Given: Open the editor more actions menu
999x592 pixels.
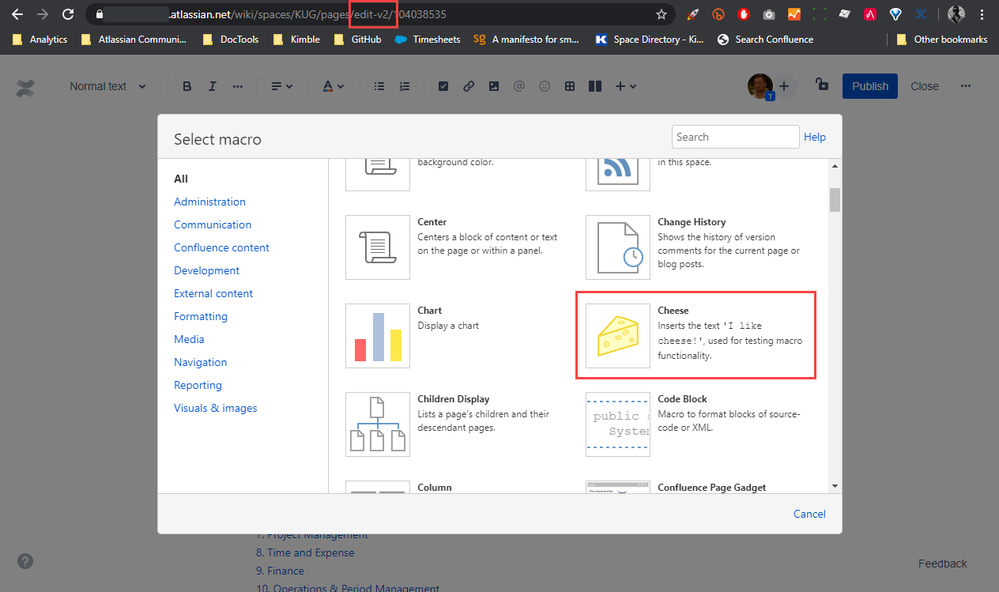Looking at the screenshot, I should pos(966,86).
